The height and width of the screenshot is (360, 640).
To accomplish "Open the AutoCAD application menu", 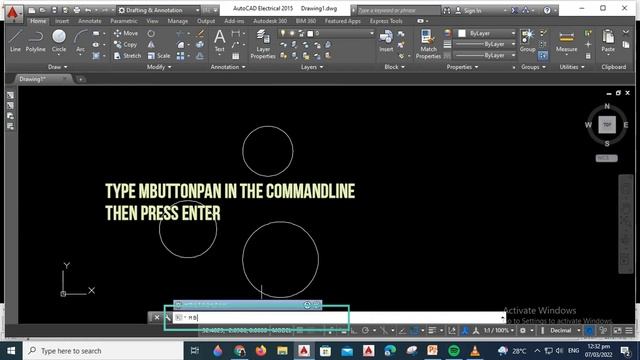I will (13, 13).
